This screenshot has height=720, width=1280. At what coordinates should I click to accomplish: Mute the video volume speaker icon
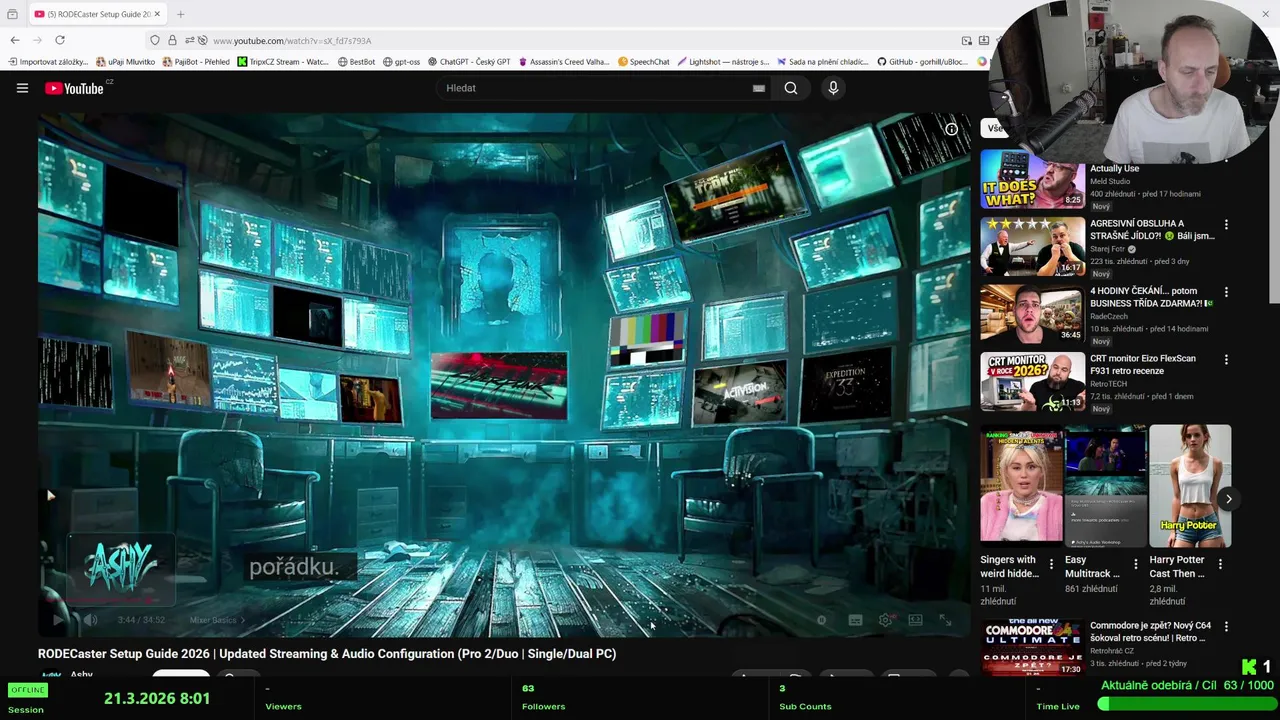point(90,620)
